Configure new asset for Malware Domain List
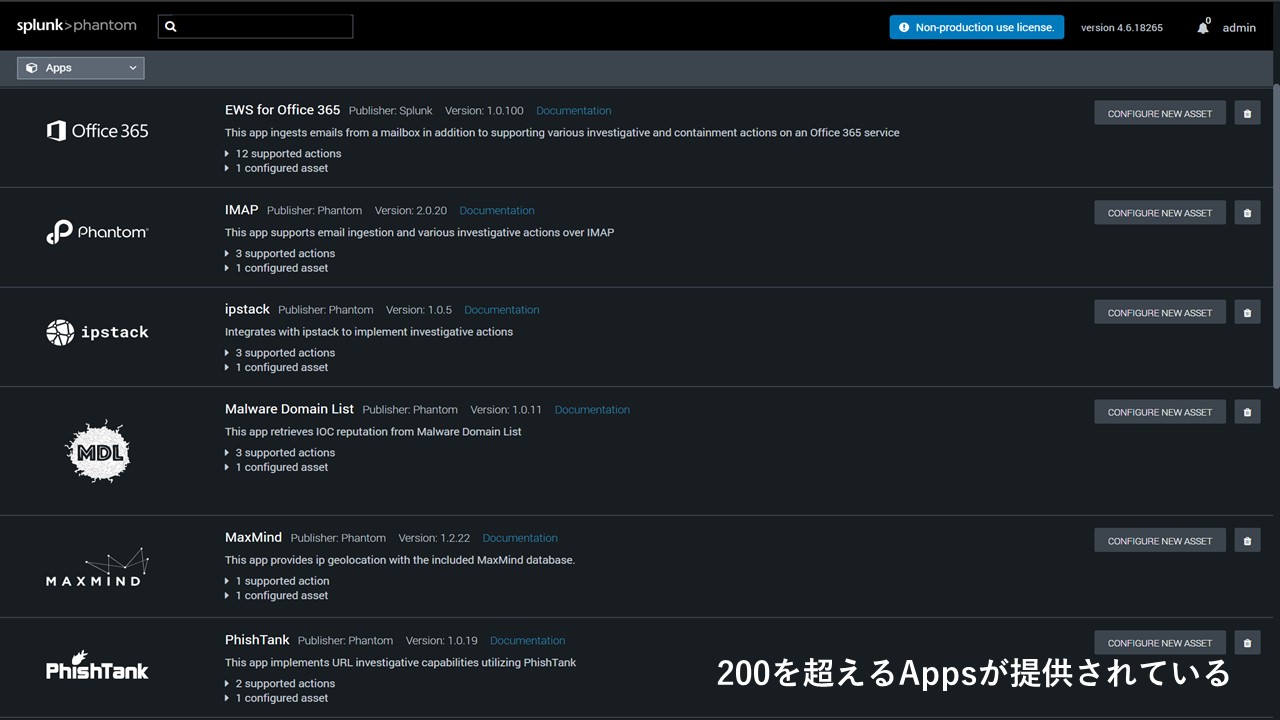The width and height of the screenshot is (1280, 720). click(1160, 411)
